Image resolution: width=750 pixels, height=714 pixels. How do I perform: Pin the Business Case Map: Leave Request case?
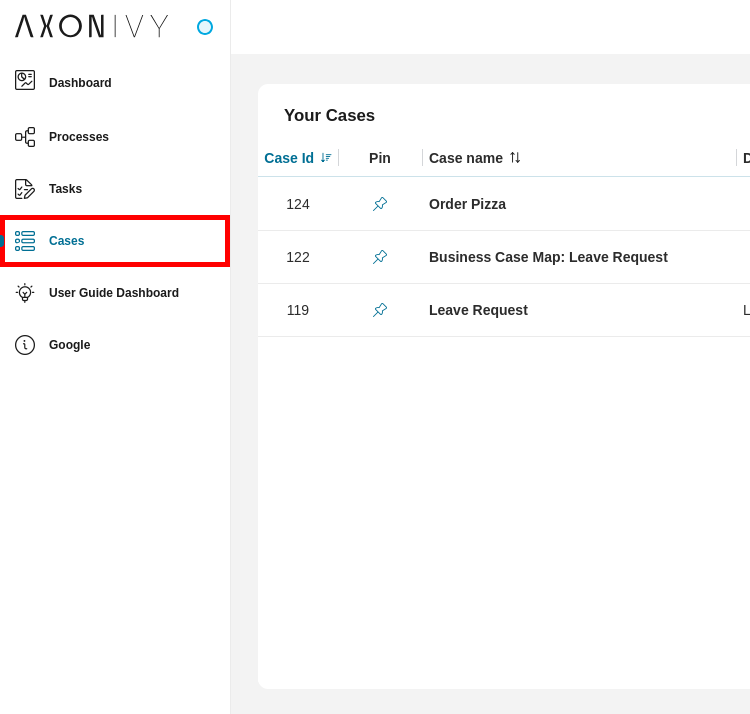coord(380,257)
